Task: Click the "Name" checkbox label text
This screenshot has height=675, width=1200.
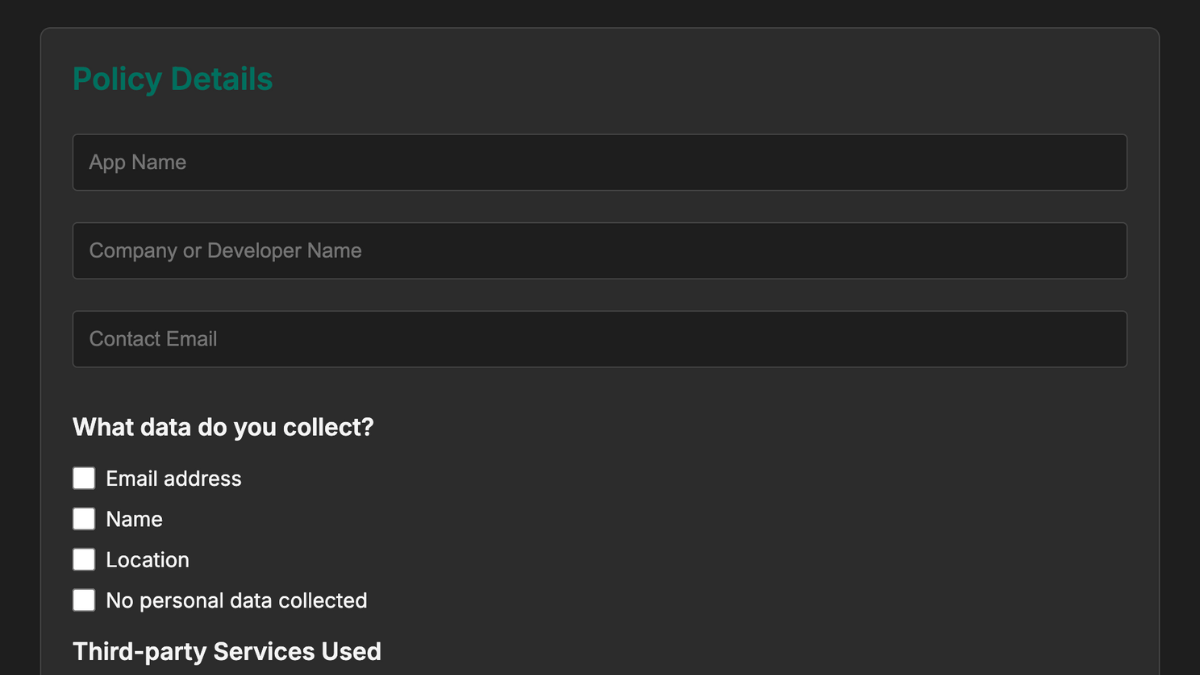Action: (x=134, y=520)
